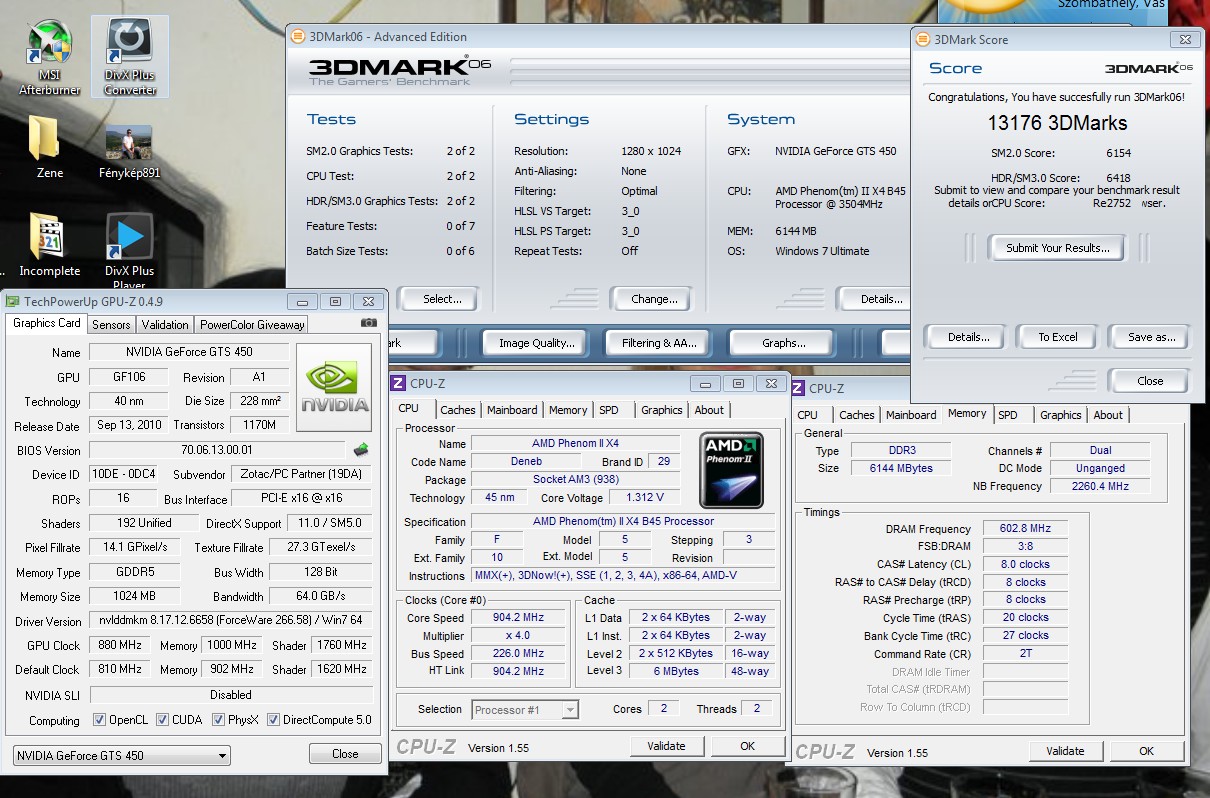Viewport: 1210px width, 798px height.
Task: Open Fénykép891 image thumbnail on desktop
Action: click(x=130, y=152)
